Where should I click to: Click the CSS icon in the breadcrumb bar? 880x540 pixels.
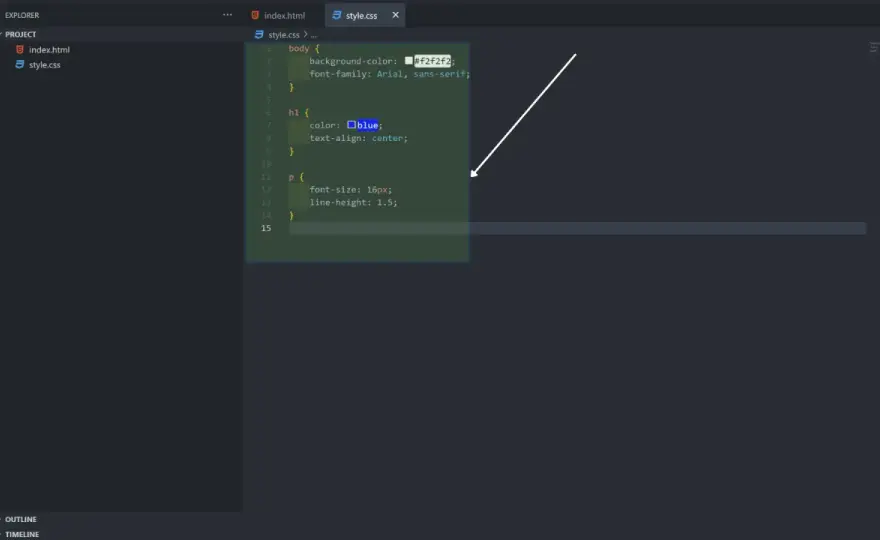pyautogui.click(x=259, y=35)
